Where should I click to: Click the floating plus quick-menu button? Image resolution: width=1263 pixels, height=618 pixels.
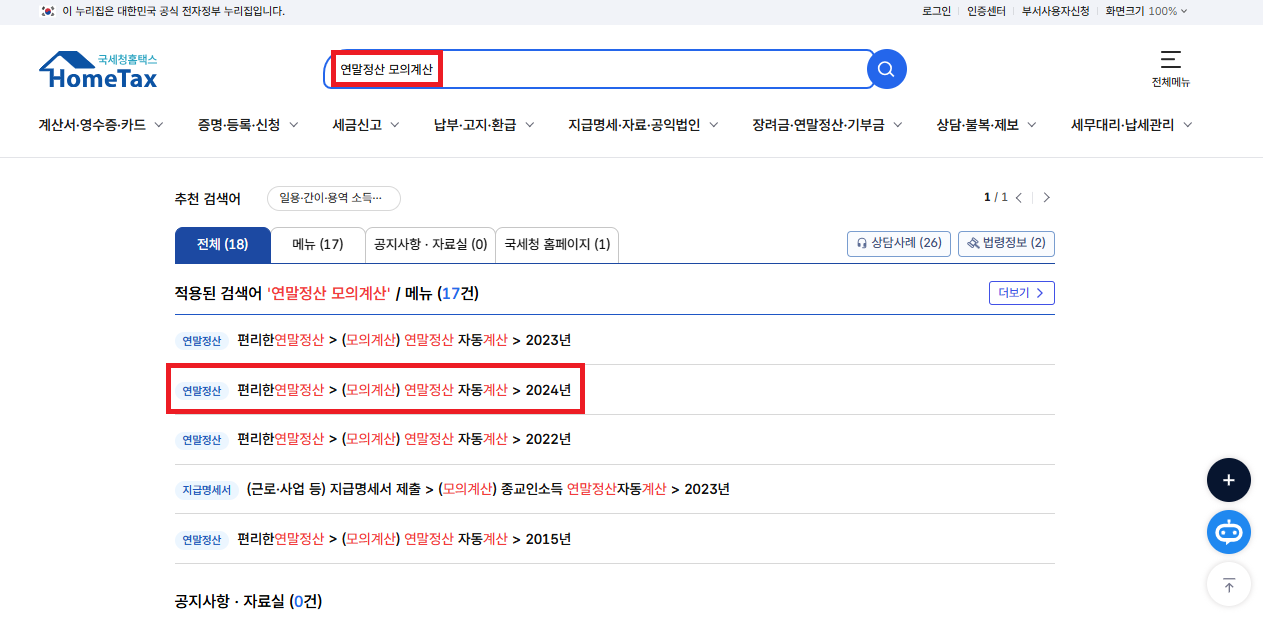(1228, 480)
